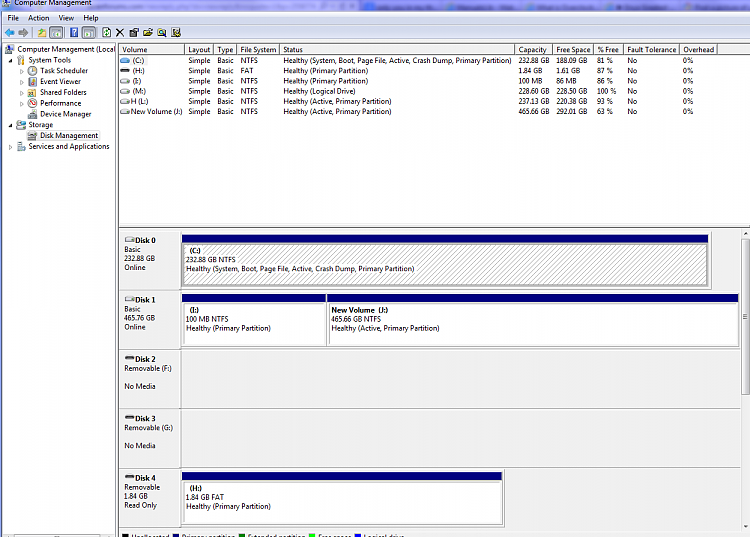The width and height of the screenshot is (750, 537).
Task: Expand the Shared Folders node arrow
Action: [22, 93]
